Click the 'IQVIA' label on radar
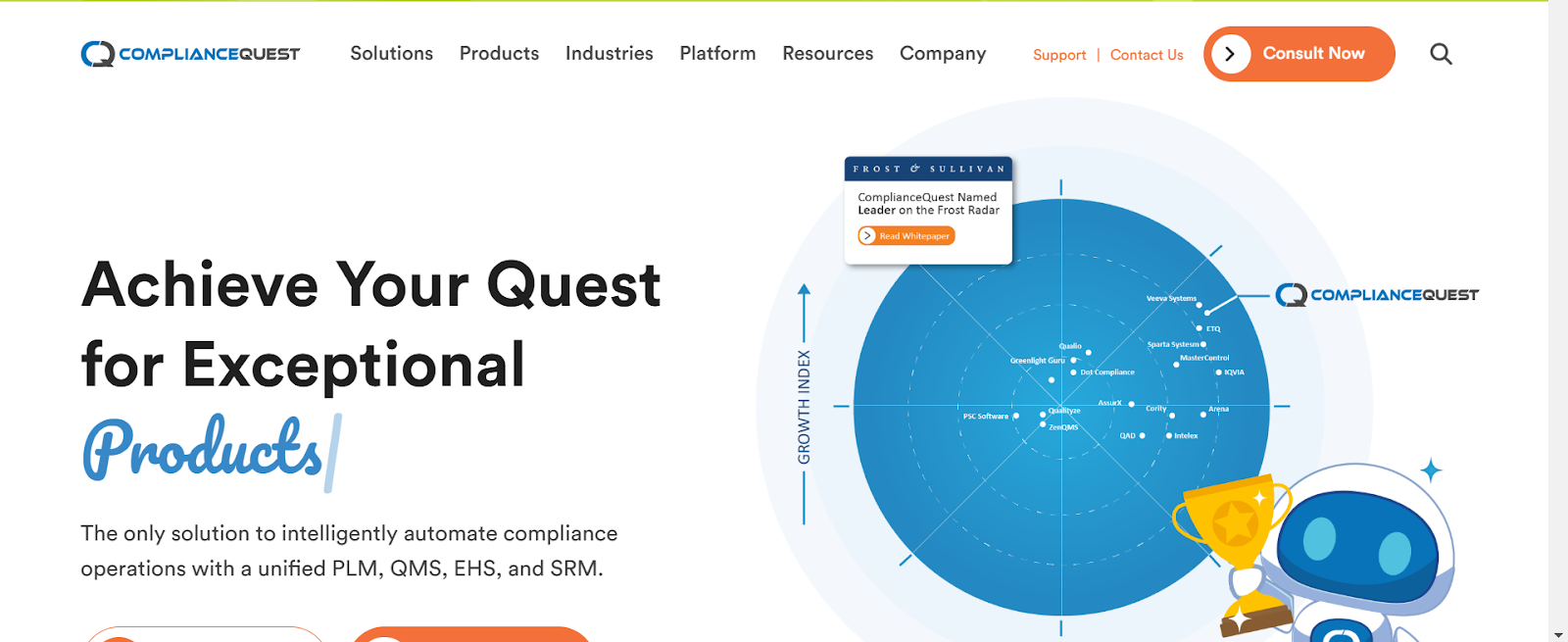The image size is (1568, 642). (x=1234, y=372)
